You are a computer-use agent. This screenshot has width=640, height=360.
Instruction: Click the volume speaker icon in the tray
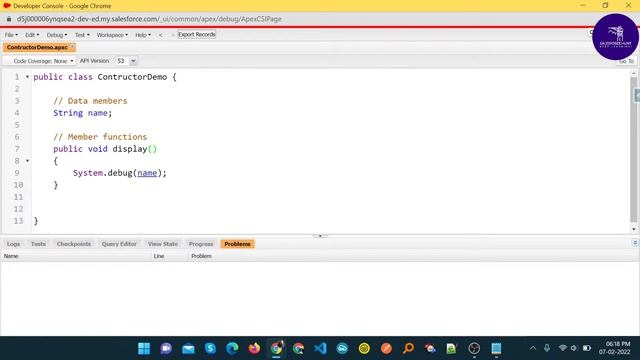click(x=574, y=348)
